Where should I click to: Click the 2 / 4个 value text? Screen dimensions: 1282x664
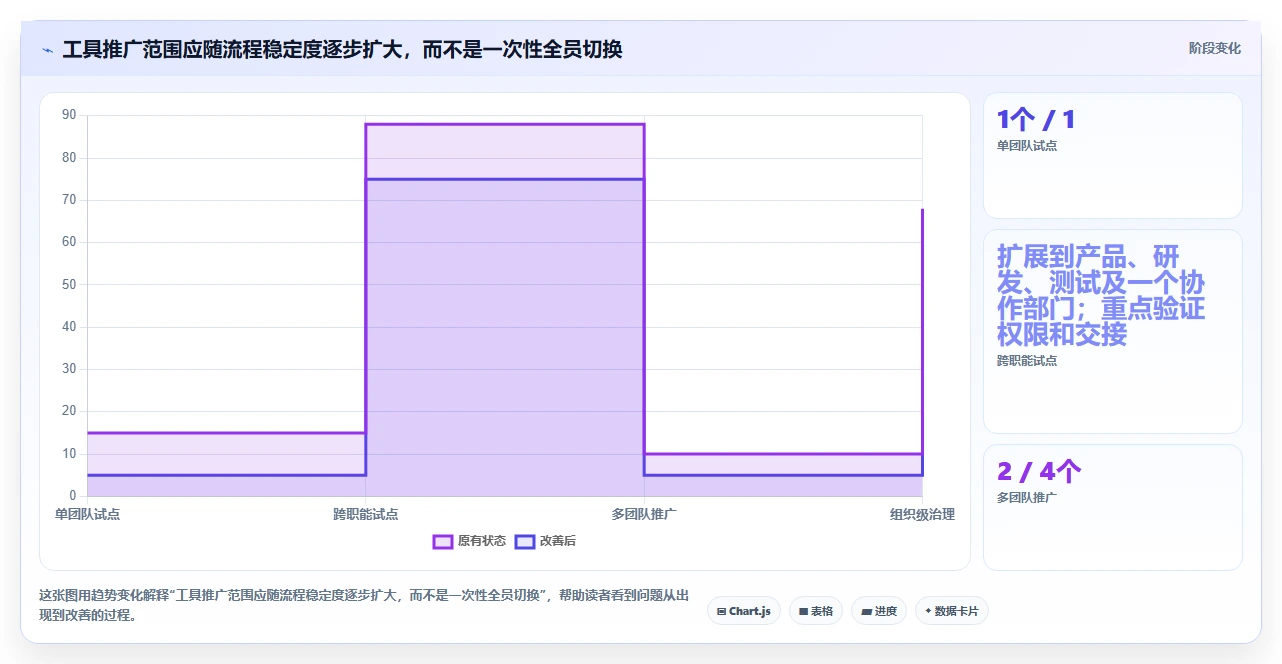pos(1038,471)
